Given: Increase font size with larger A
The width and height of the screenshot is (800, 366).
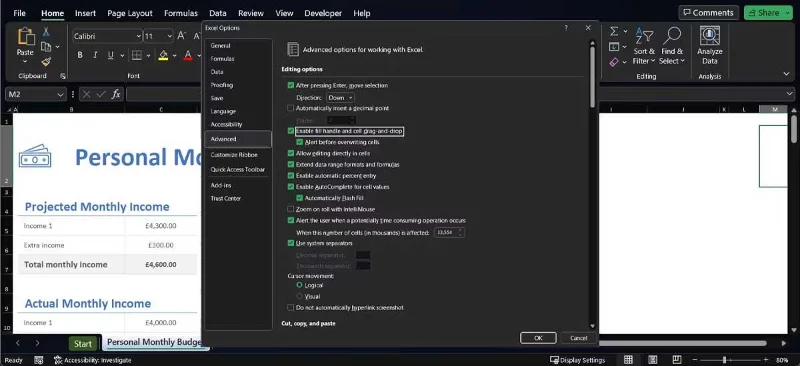Looking at the screenshot, I should point(182,36).
